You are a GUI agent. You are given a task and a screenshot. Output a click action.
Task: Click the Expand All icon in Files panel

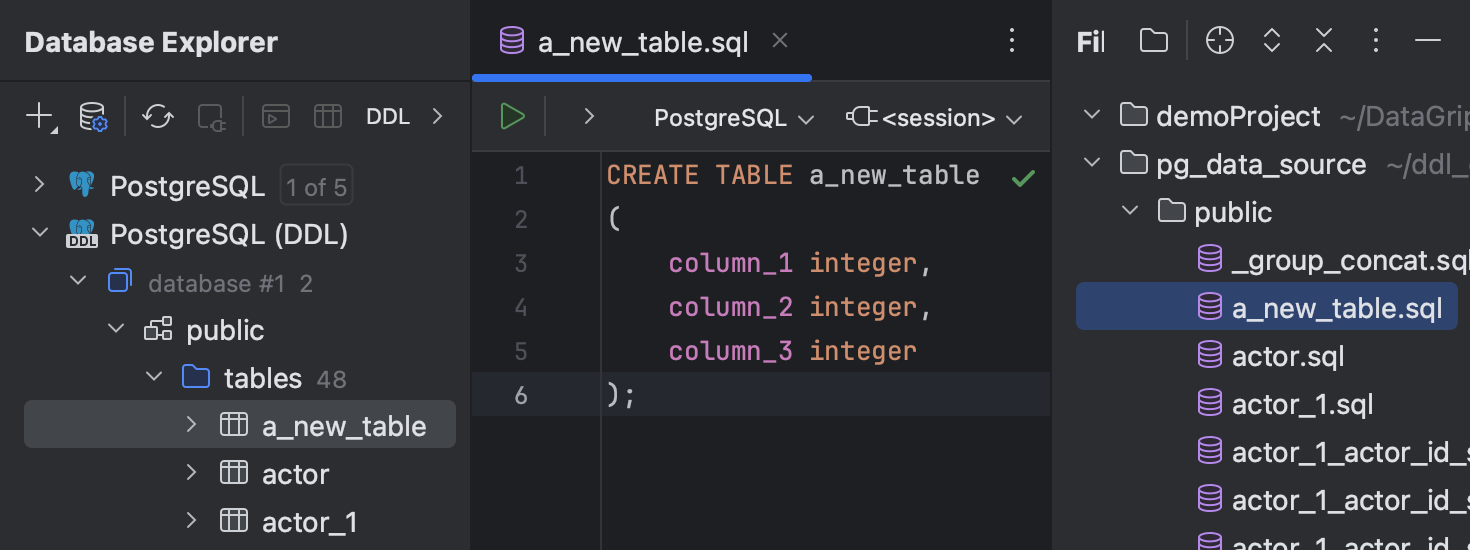coord(1272,41)
